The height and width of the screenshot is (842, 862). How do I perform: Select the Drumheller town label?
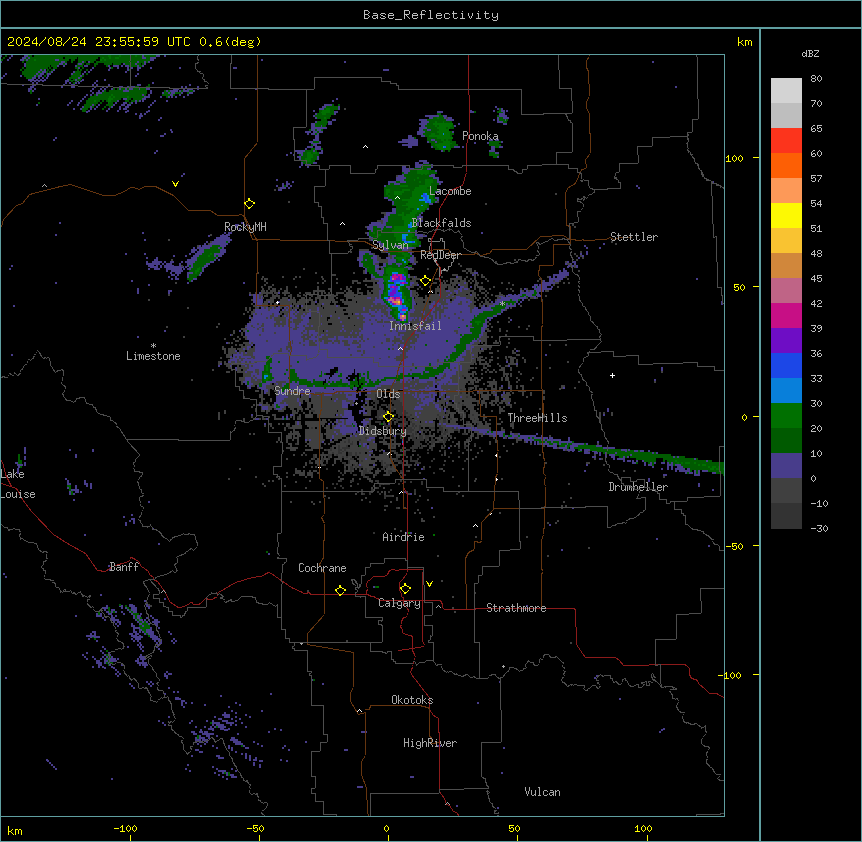pos(638,487)
